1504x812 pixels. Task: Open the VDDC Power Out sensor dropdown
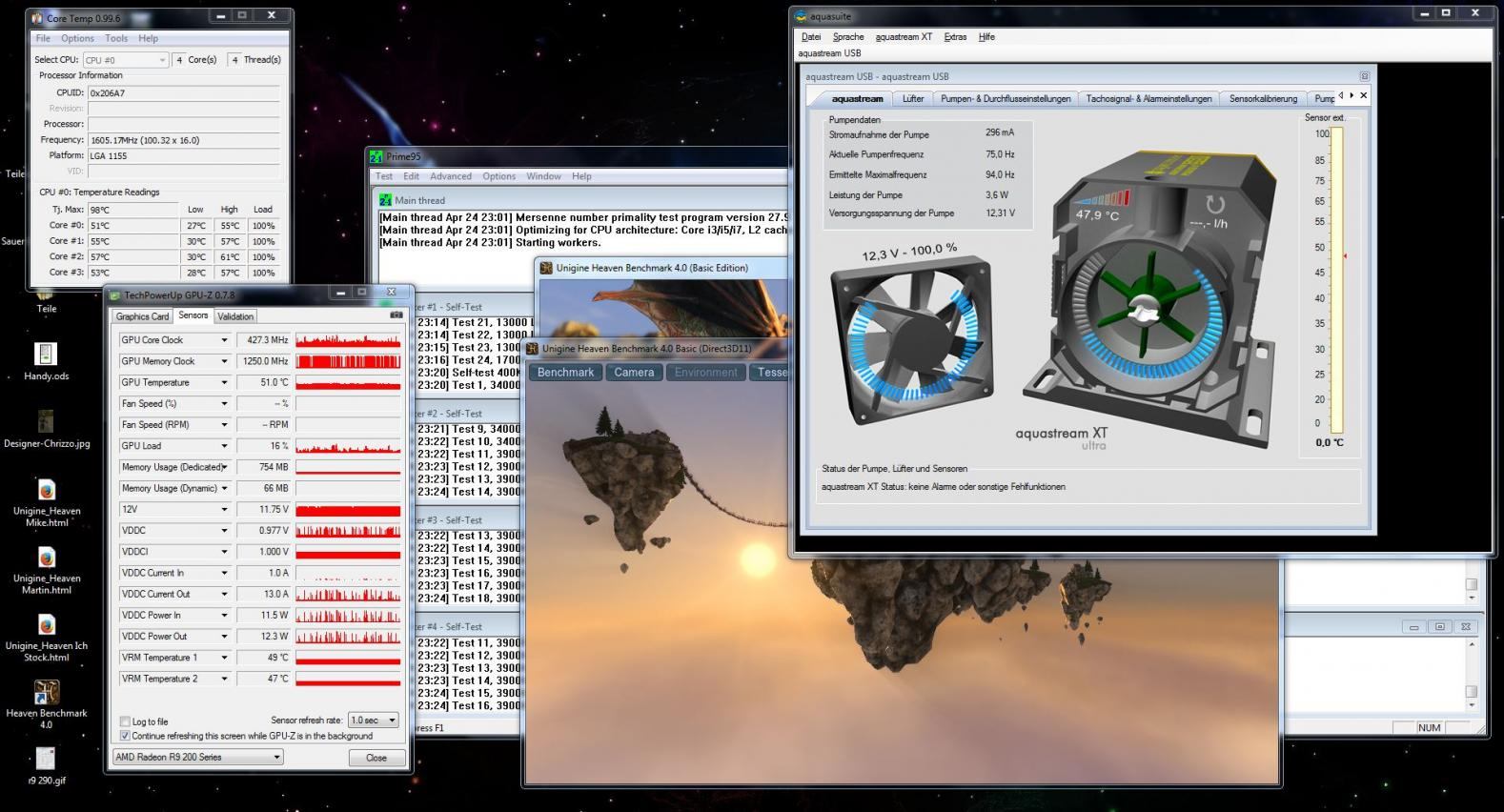pyautogui.click(x=225, y=637)
